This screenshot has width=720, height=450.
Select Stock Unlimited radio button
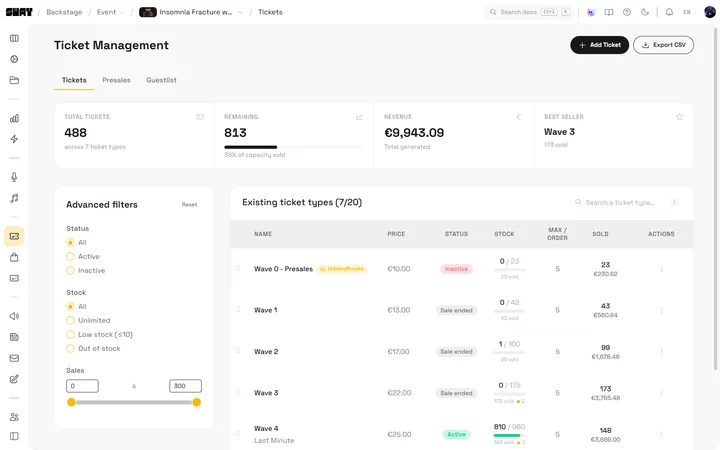pyautogui.click(x=70, y=321)
